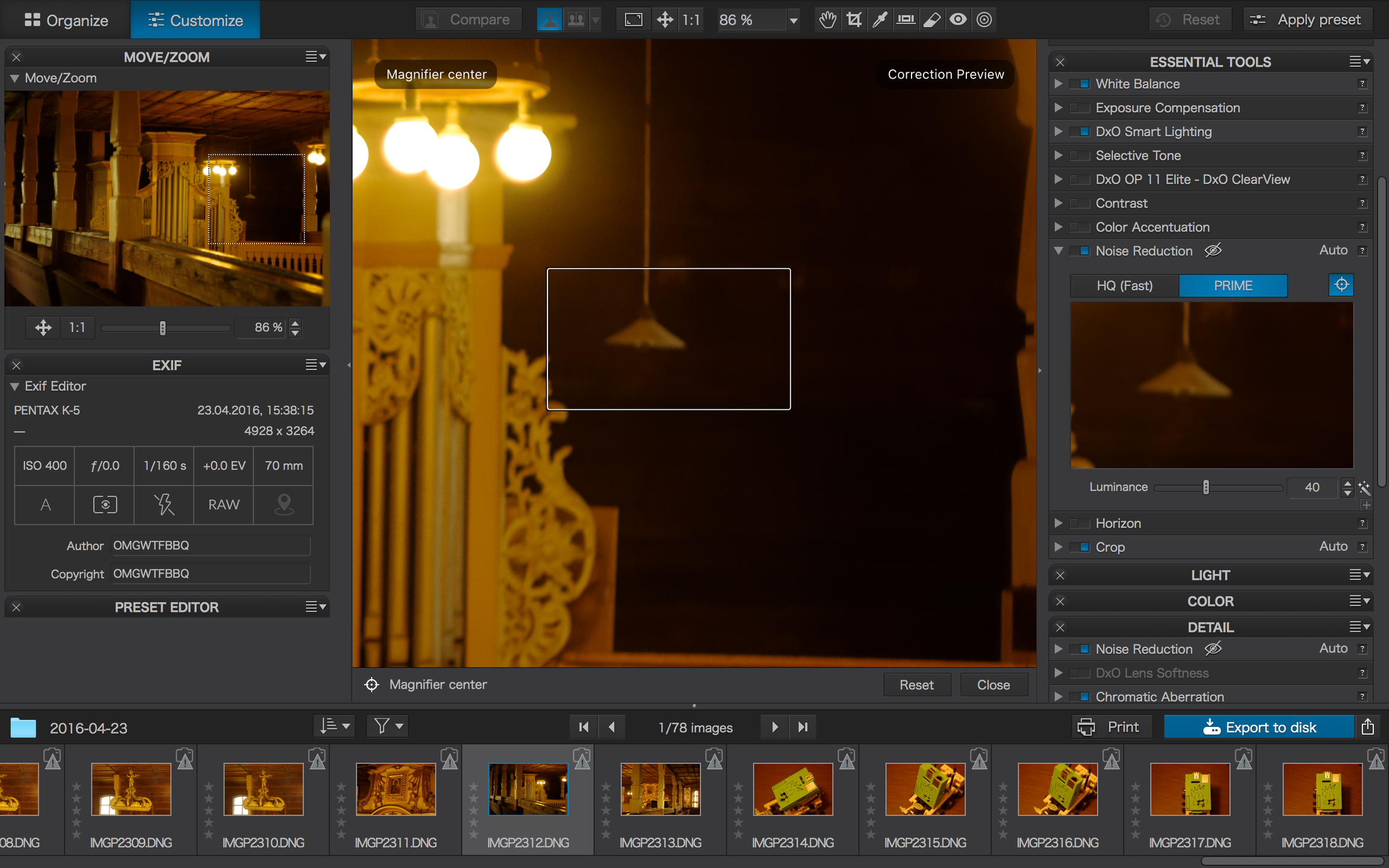1389x868 pixels.
Task: Open the zoom percentage dropdown
Action: click(x=793, y=20)
